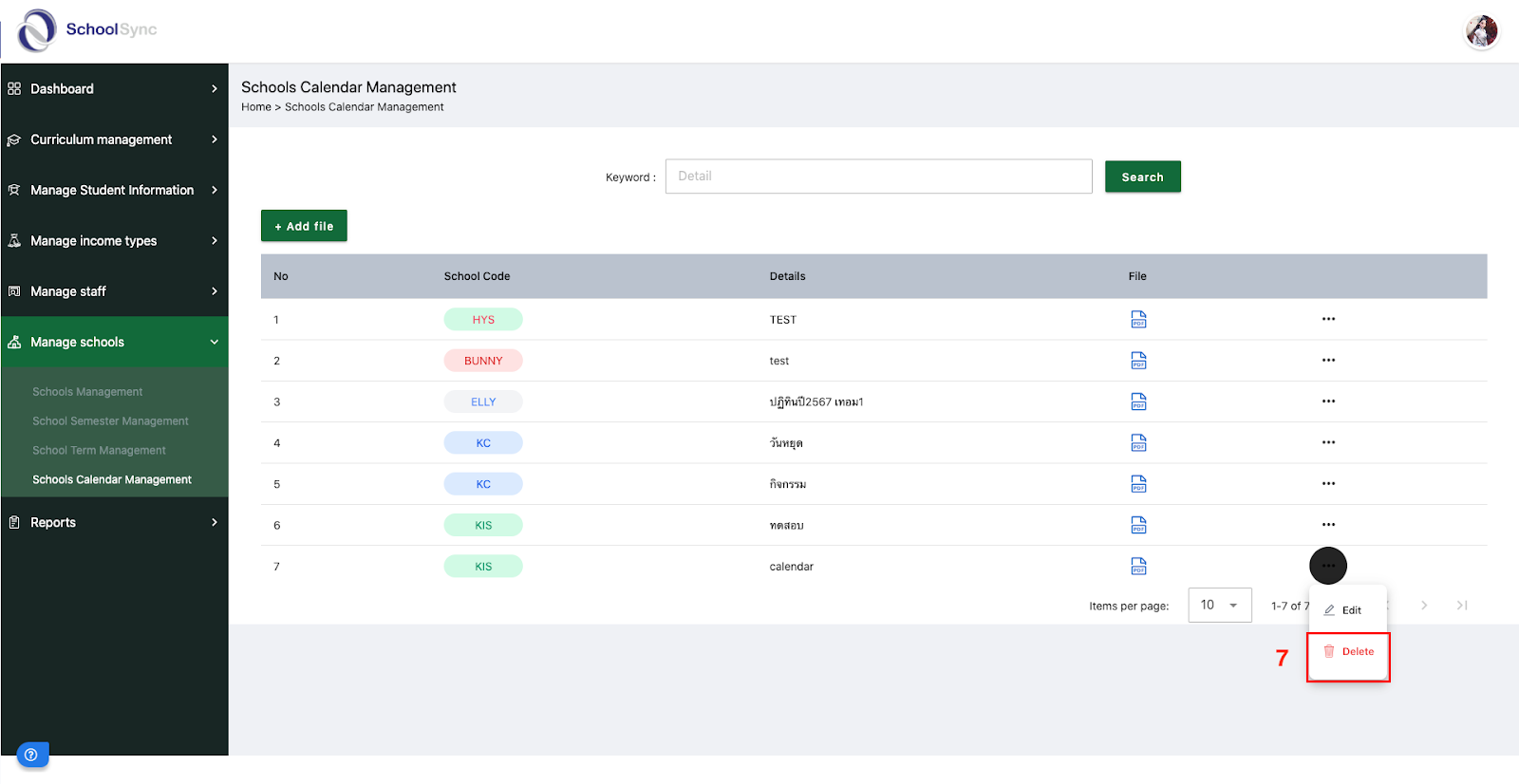Open School Term Management in the sidebar
The width and height of the screenshot is (1519, 784).
[x=99, y=450]
